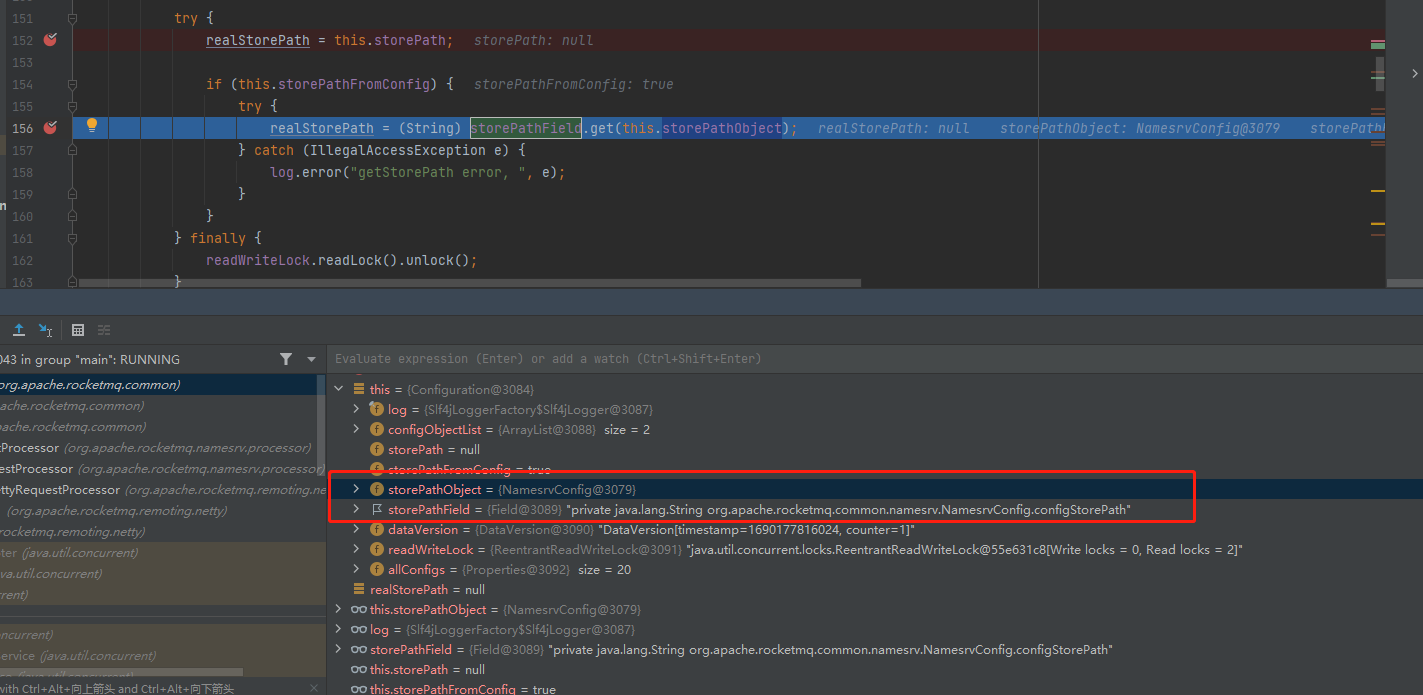Select the allConfigs size = 20 row
This screenshot has height=695, width=1423.
(875, 569)
